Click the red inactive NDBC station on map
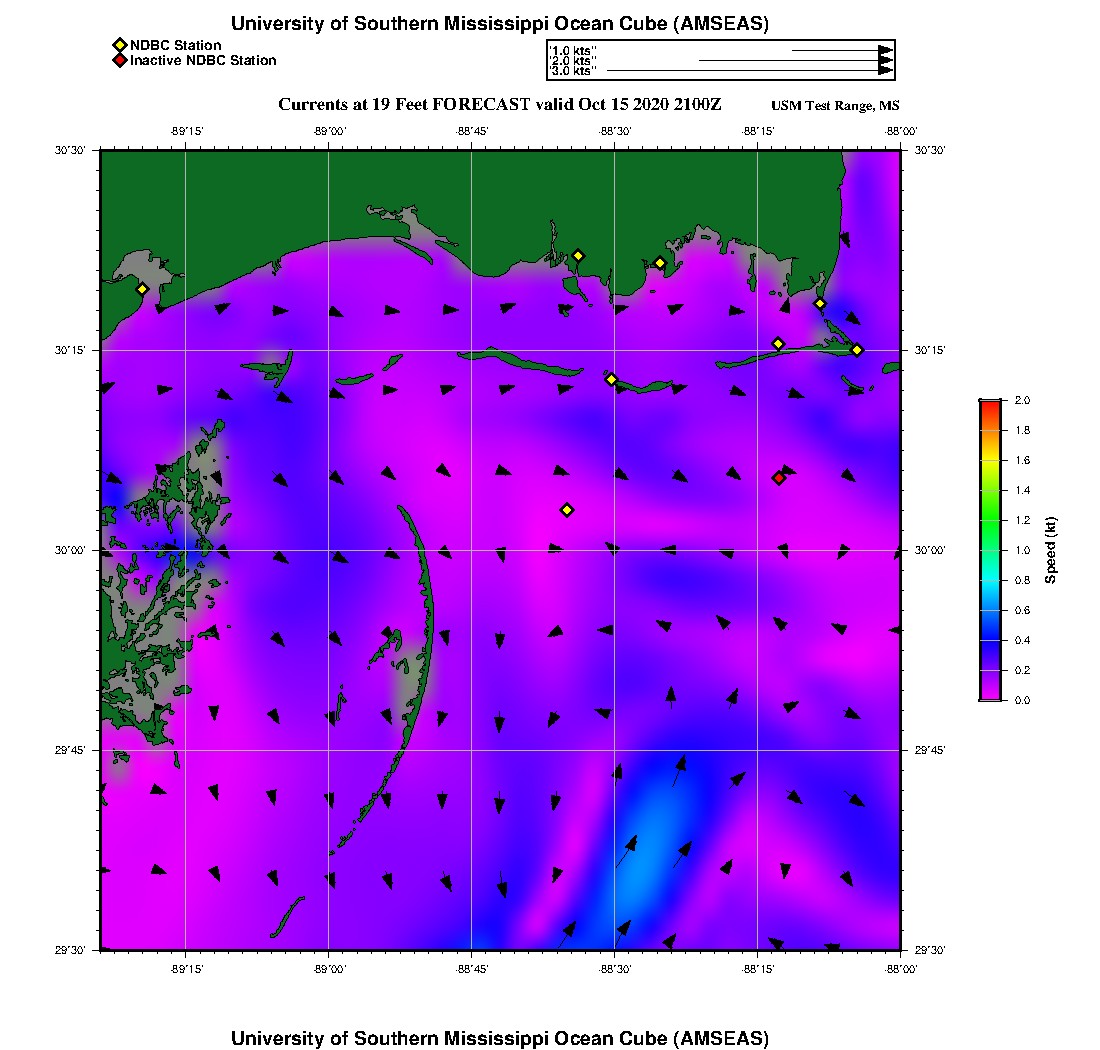The width and height of the screenshot is (1100, 1050). pyautogui.click(x=778, y=478)
